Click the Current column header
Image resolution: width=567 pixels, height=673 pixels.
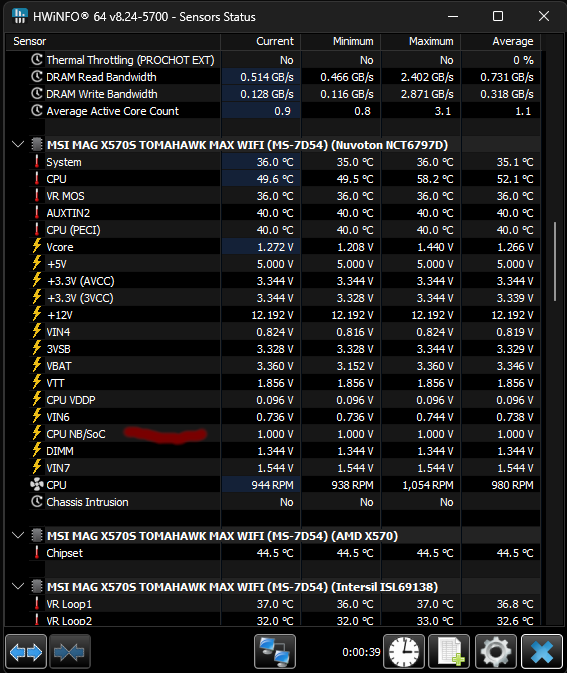tap(261, 41)
